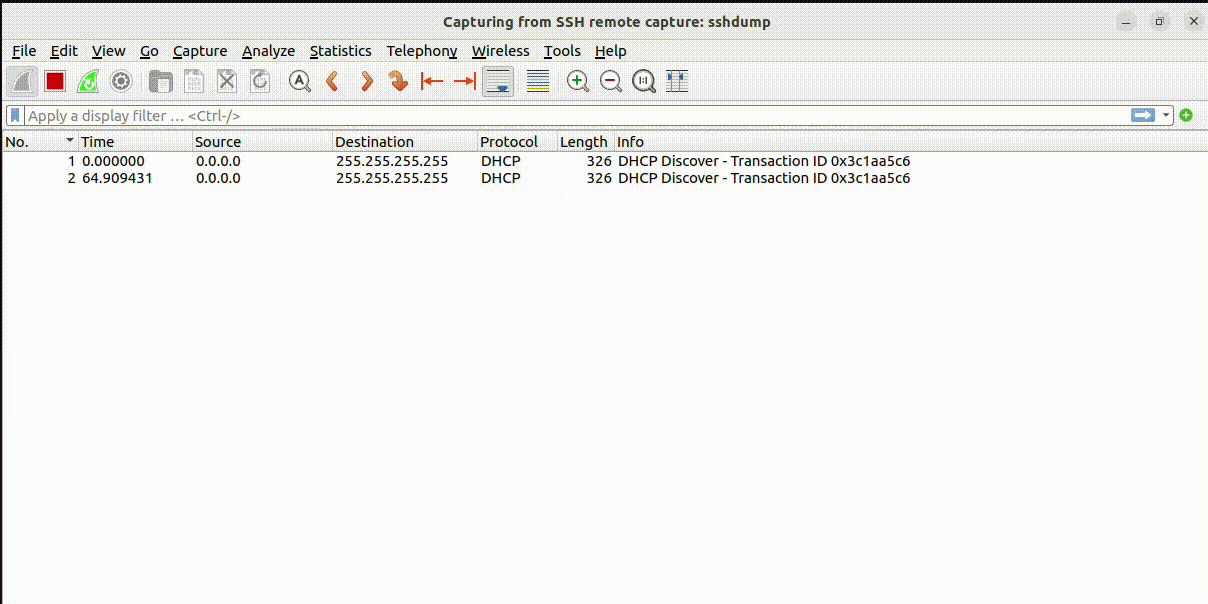
Task: Toggle zoom back to normal size
Action: [x=643, y=81]
